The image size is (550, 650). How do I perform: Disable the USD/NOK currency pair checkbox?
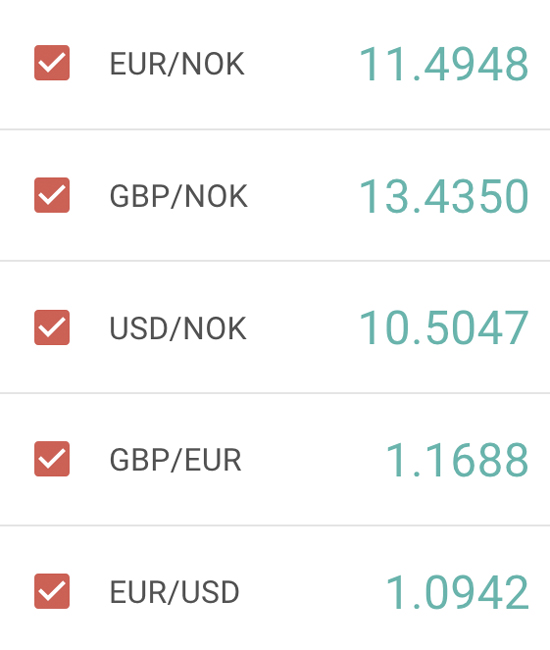click(52, 327)
